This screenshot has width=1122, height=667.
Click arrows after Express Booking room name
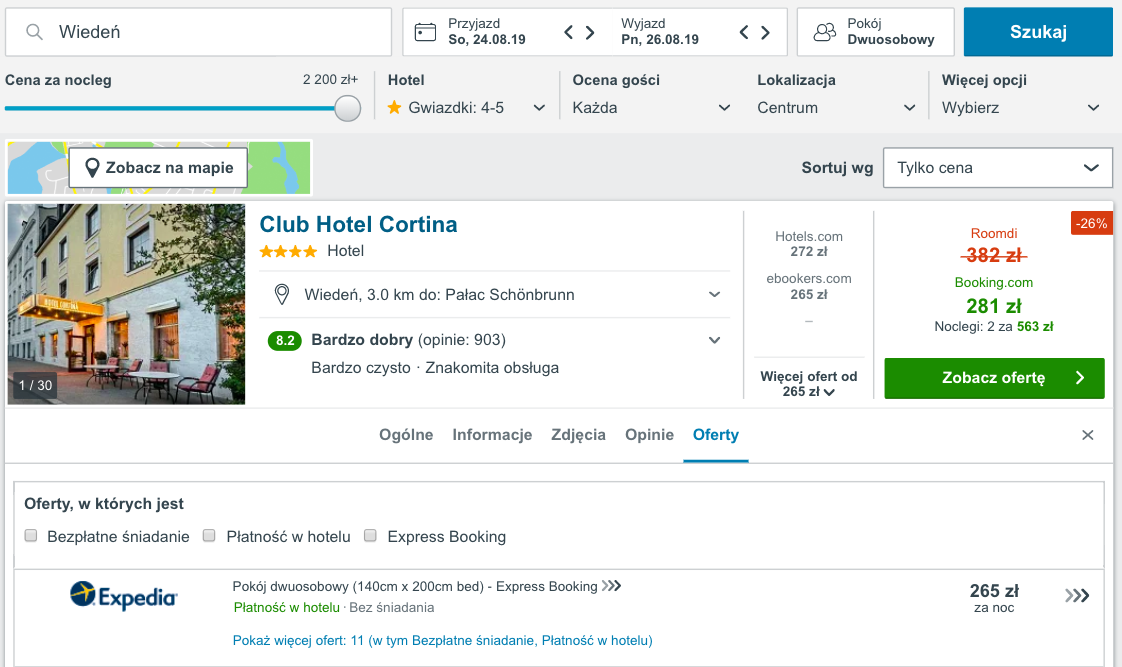click(612, 586)
